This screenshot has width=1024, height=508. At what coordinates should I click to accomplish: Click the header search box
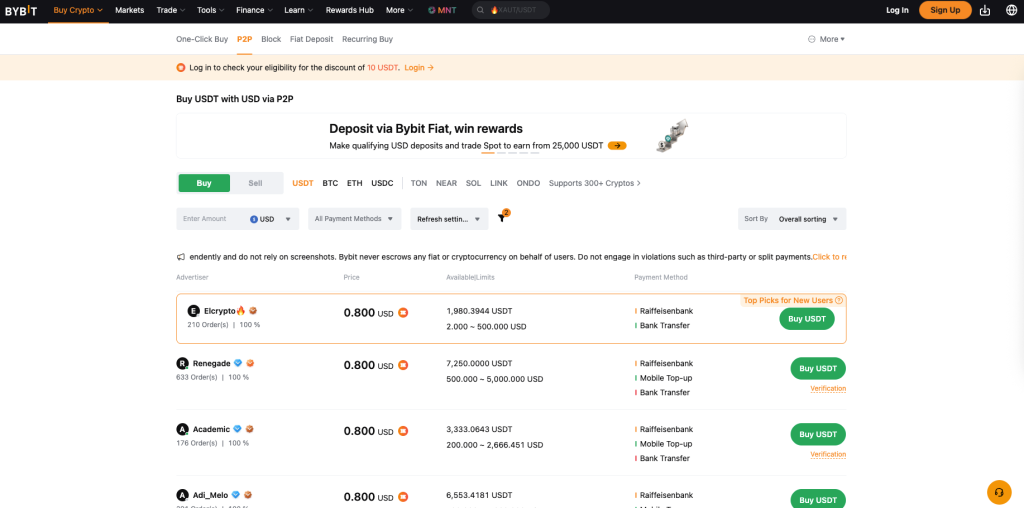point(511,10)
